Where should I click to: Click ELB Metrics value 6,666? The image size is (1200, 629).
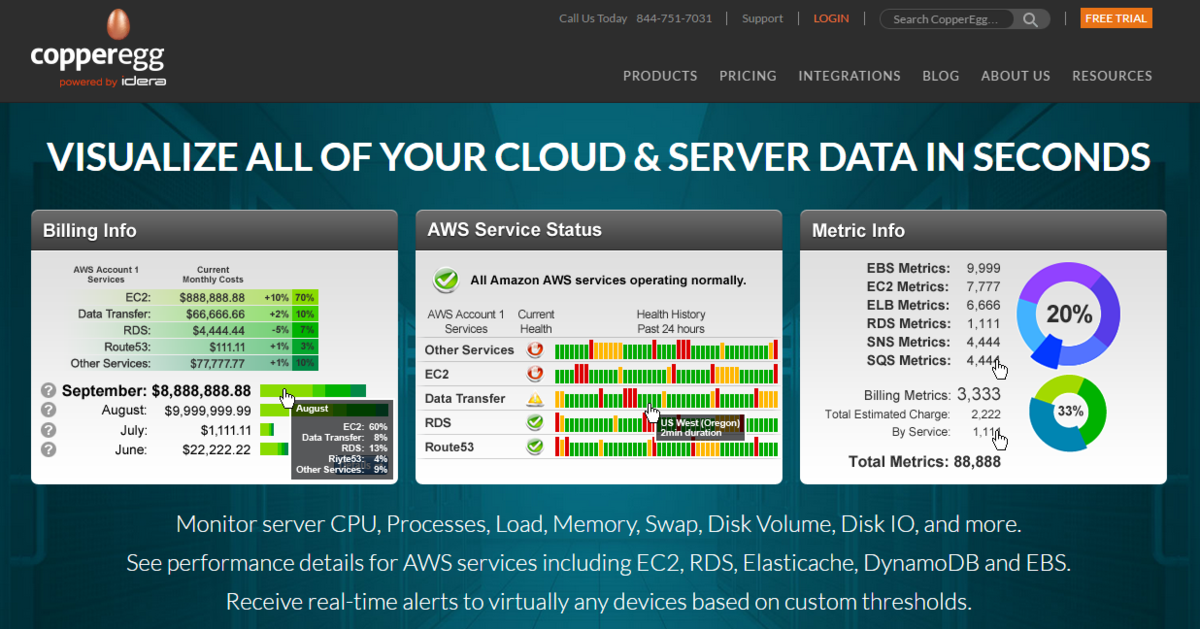(983, 305)
